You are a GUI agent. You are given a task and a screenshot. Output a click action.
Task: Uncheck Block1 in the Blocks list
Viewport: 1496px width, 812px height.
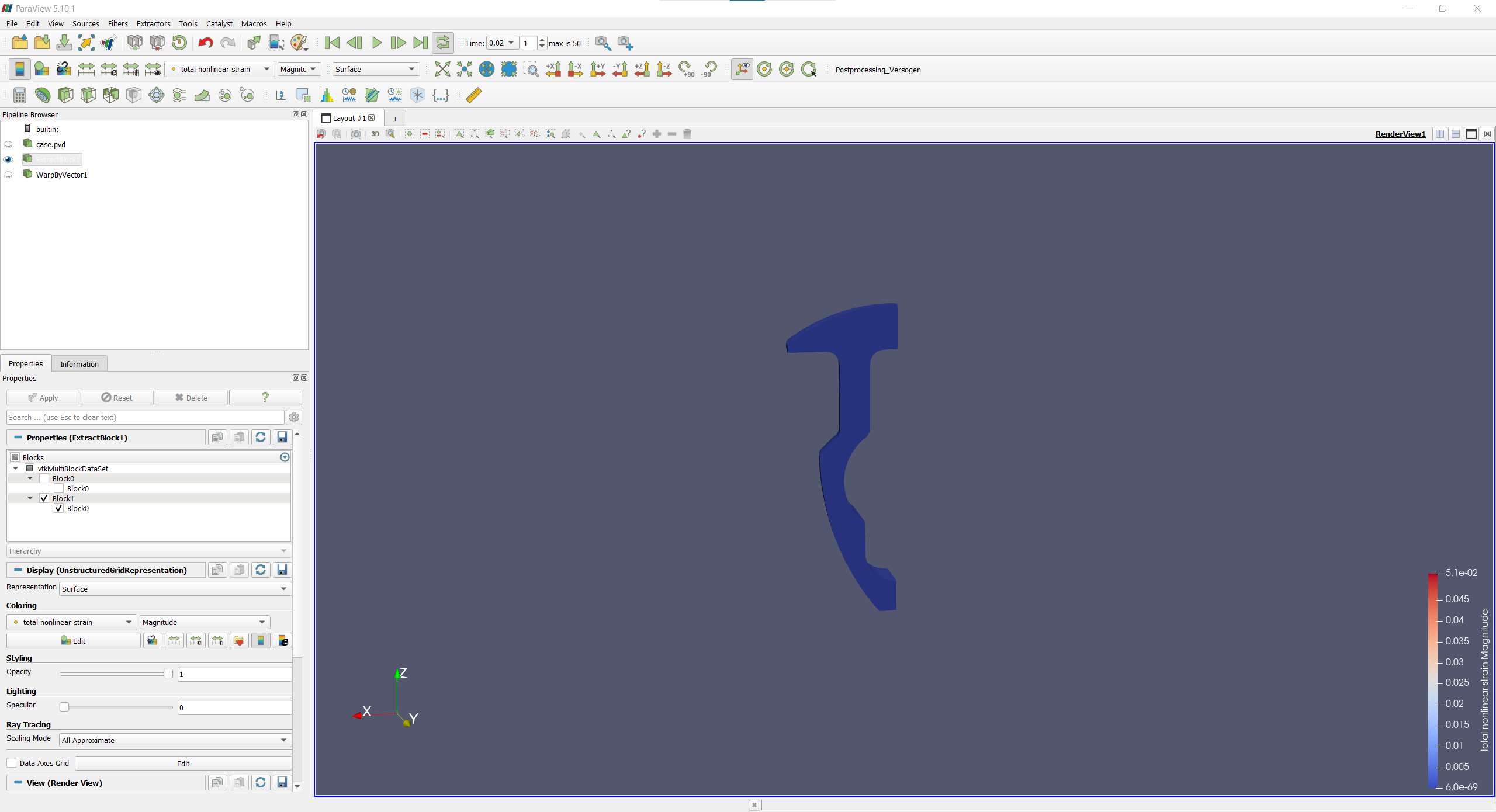pyautogui.click(x=44, y=498)
